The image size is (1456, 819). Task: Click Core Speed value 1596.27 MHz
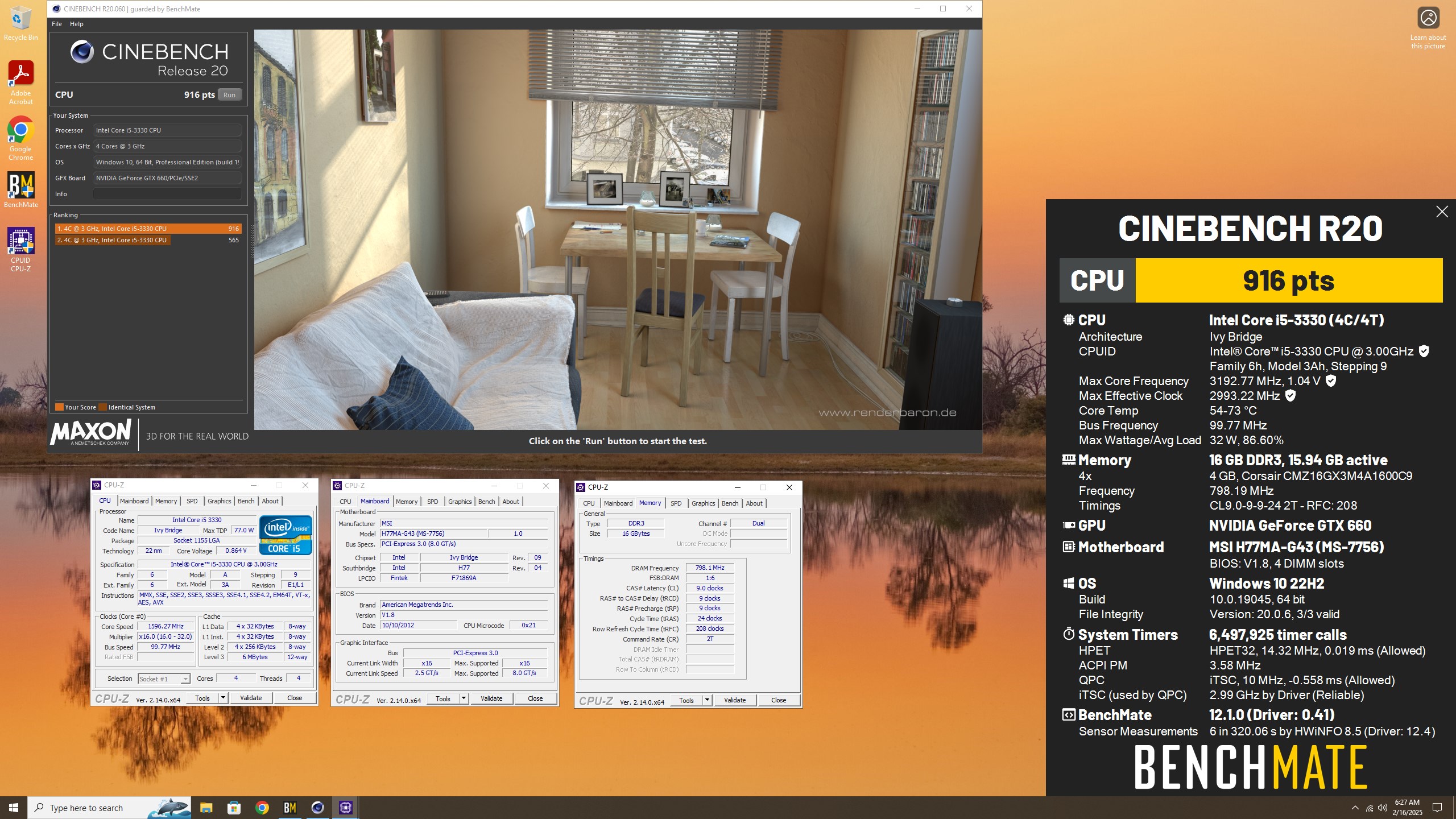click(x=166, y=626)
